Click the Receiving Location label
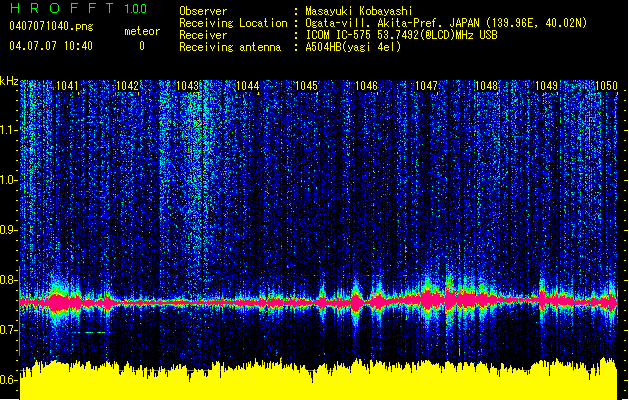This screenshot has height=400, width=629. (x=233, y=23)
